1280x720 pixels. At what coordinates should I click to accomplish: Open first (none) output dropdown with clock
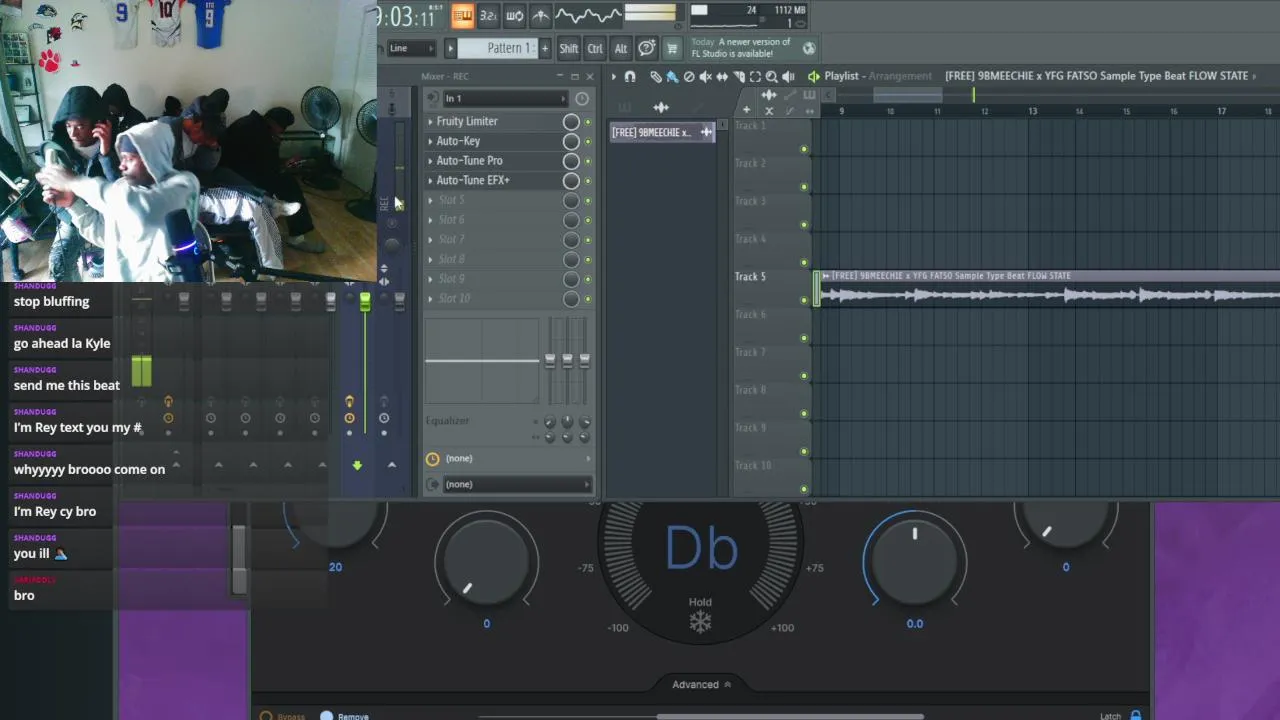[517, 458]
